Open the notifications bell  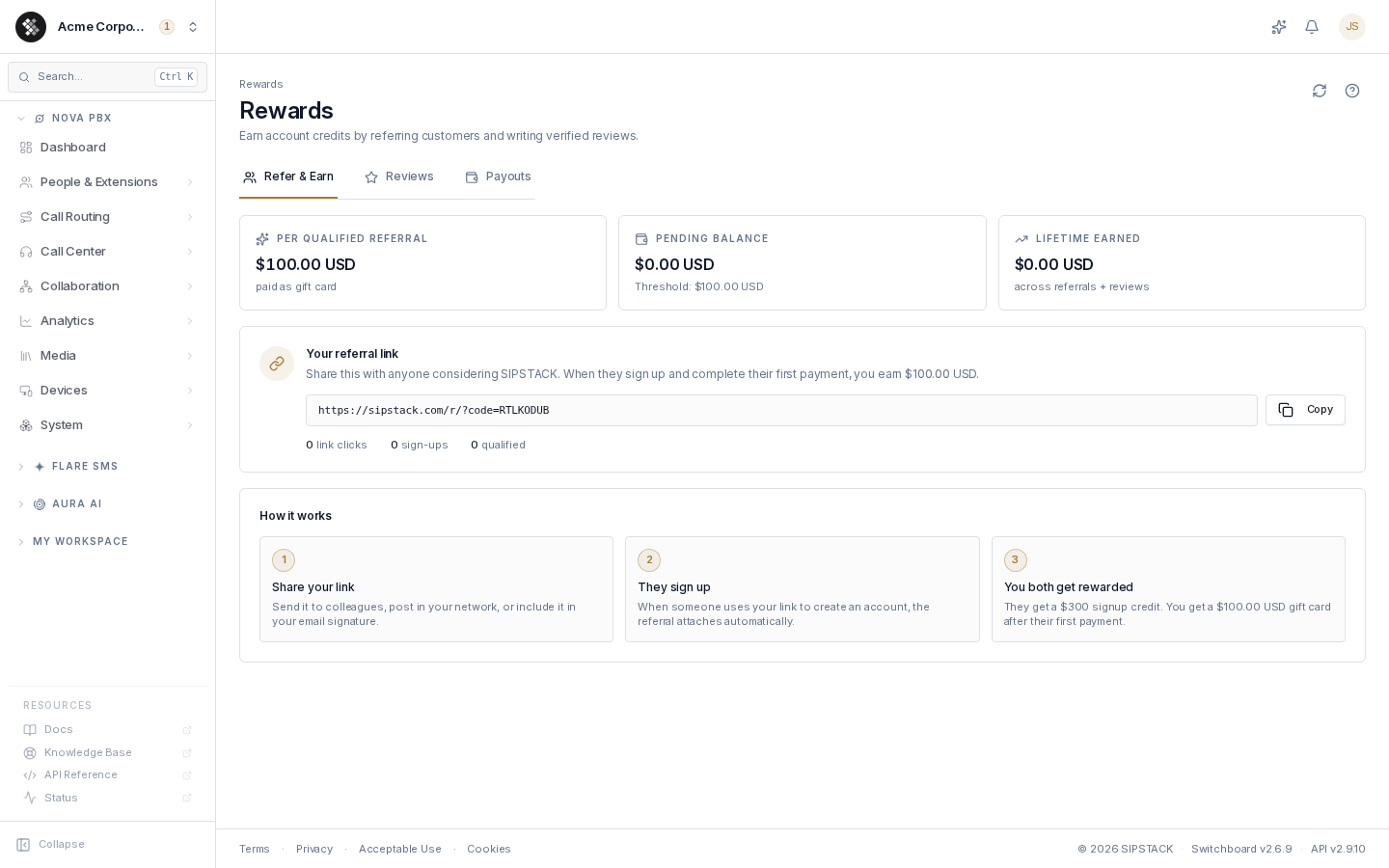pos(1312,27)
